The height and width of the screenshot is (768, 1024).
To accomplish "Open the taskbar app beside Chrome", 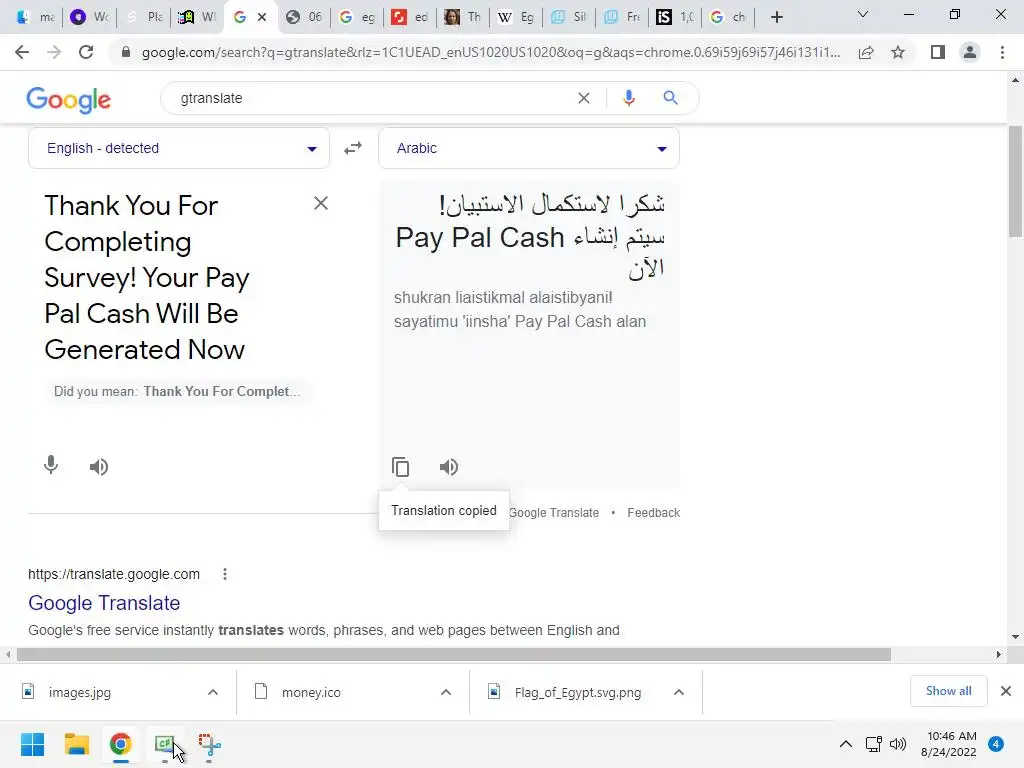I will click(x=165, y=744).
